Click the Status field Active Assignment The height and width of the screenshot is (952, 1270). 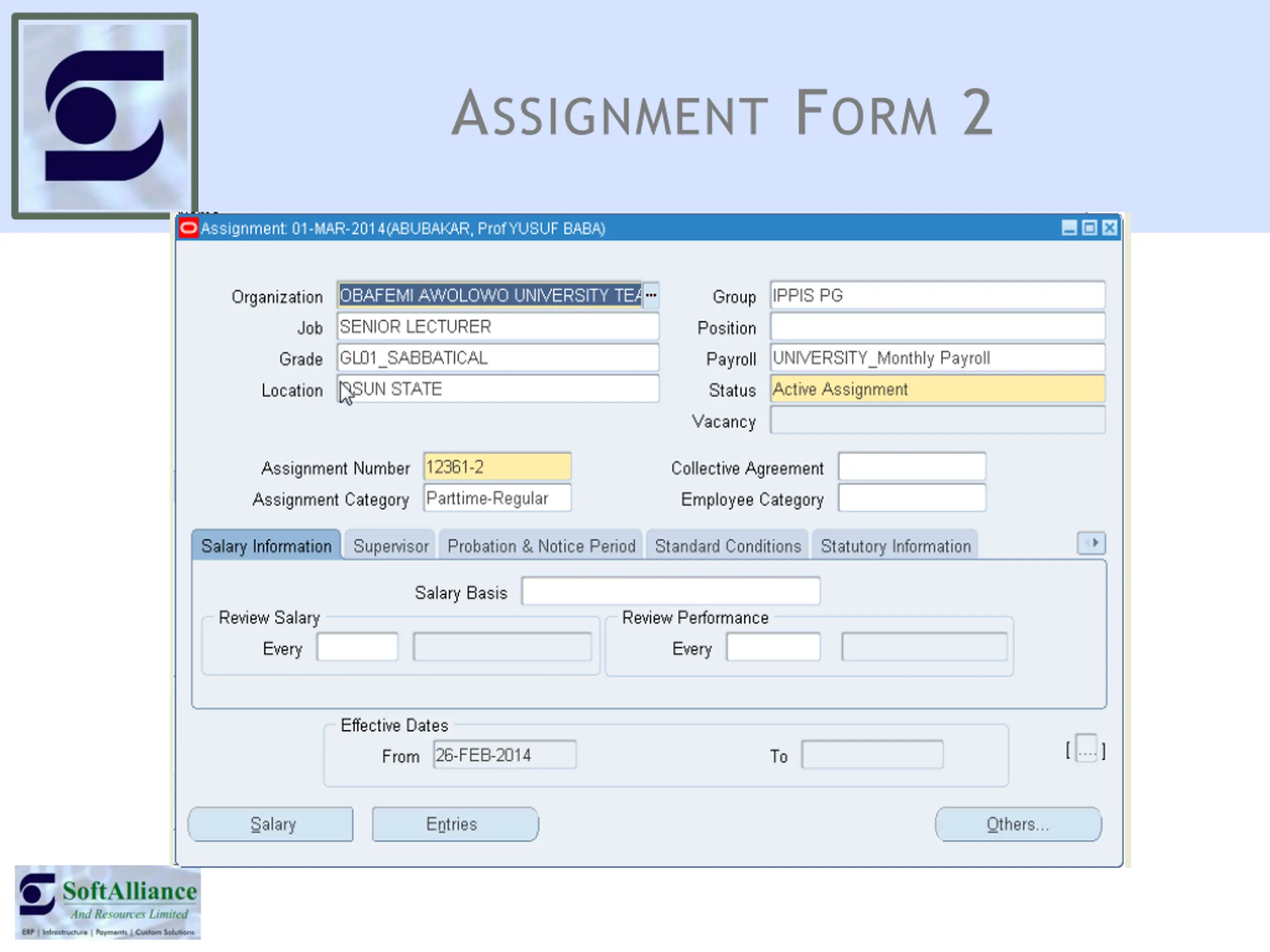pos(938,389)
